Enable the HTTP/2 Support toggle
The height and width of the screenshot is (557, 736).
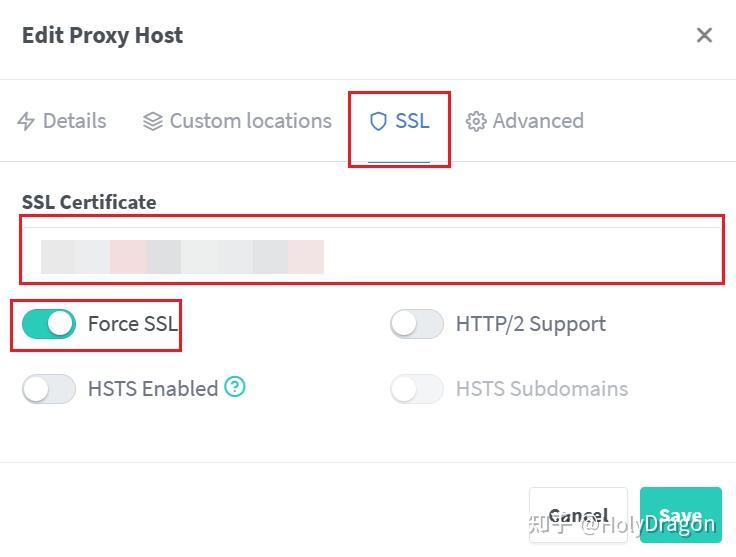coord(416,324)
